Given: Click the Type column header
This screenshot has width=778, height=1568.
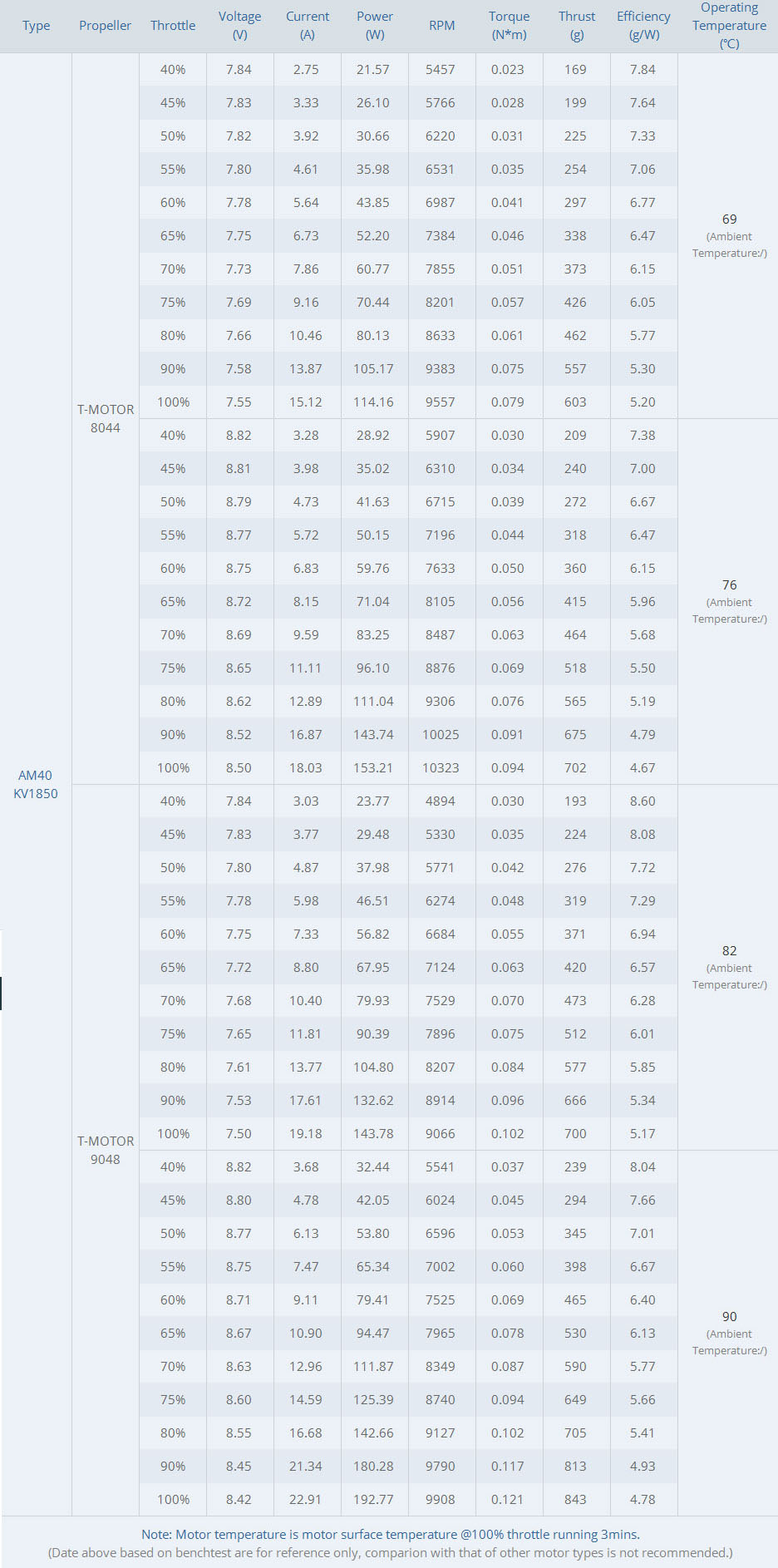Looking at the screenshot, I should (x=37, y=26).
